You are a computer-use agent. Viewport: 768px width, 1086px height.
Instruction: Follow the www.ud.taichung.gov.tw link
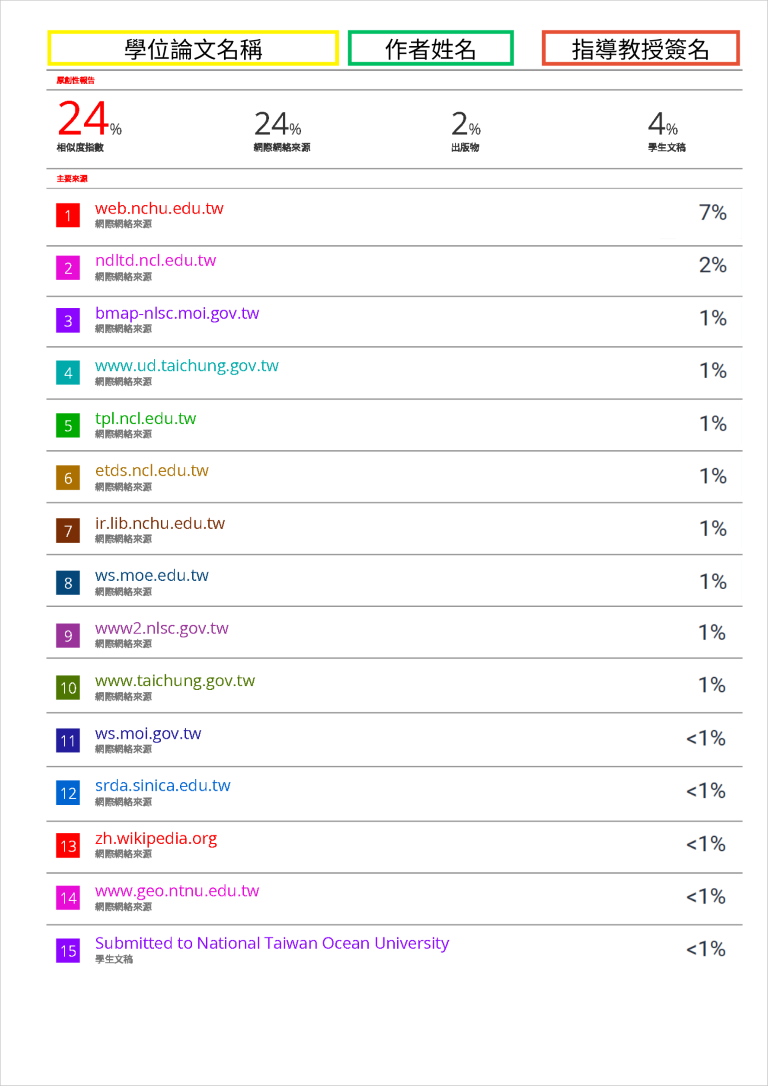click(187, 365)
